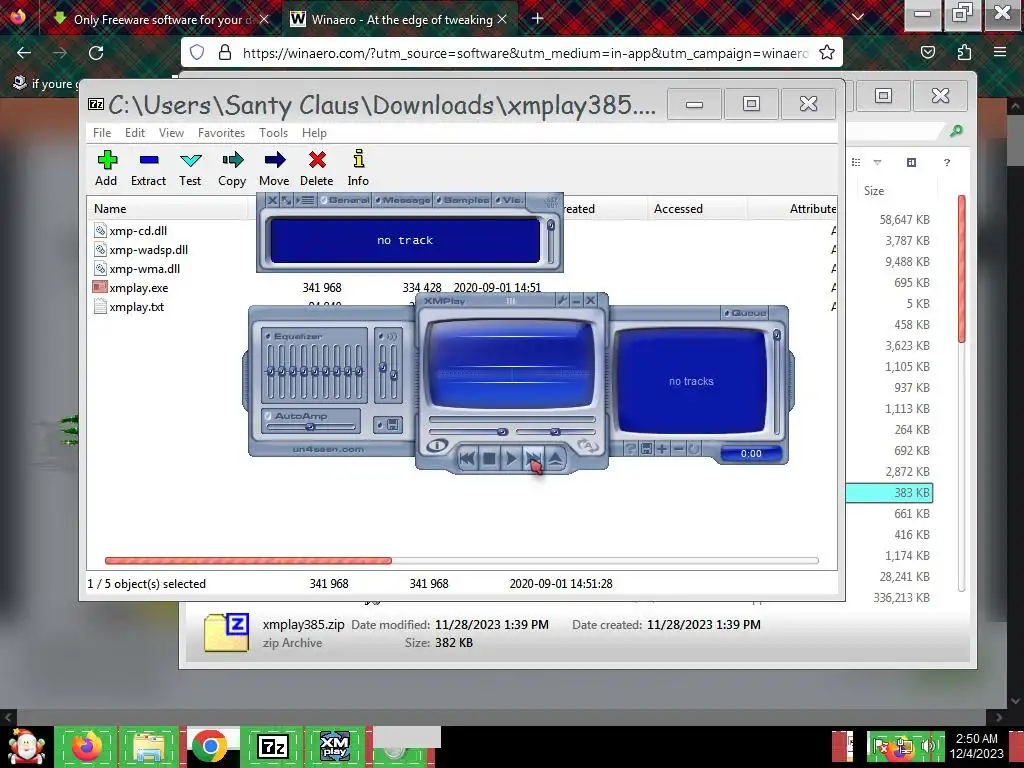Click the XMPlay balance slider knob
1024x768 pixels.
click(x=554, y=432)
